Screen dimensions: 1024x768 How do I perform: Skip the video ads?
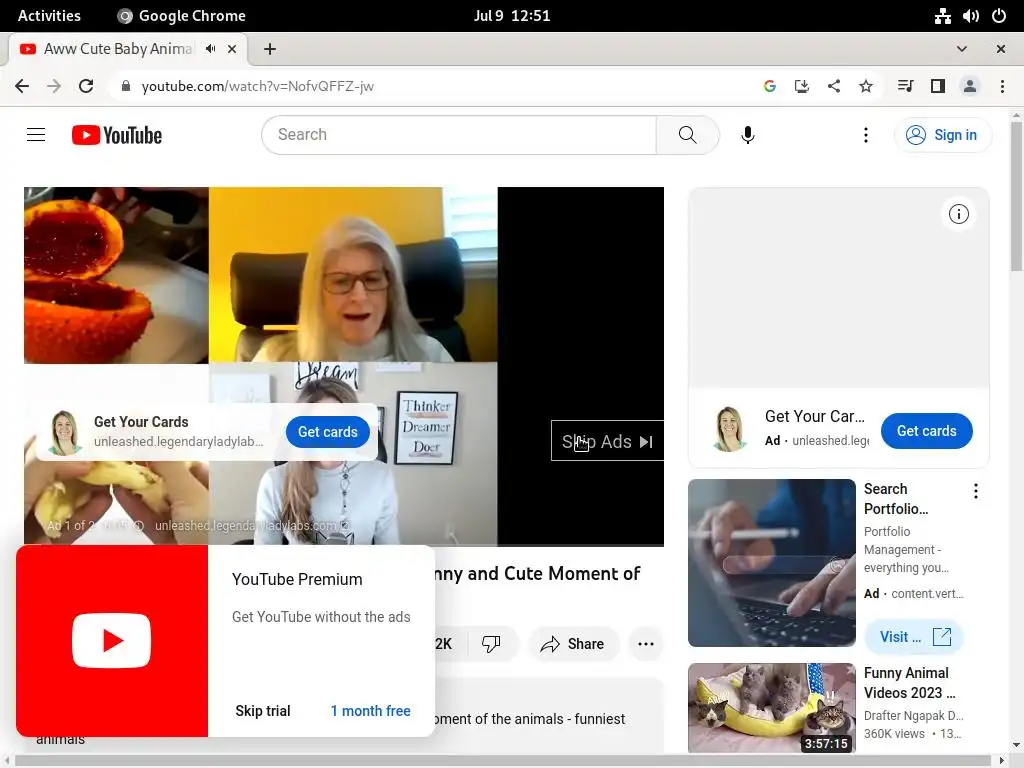[607, 441]
